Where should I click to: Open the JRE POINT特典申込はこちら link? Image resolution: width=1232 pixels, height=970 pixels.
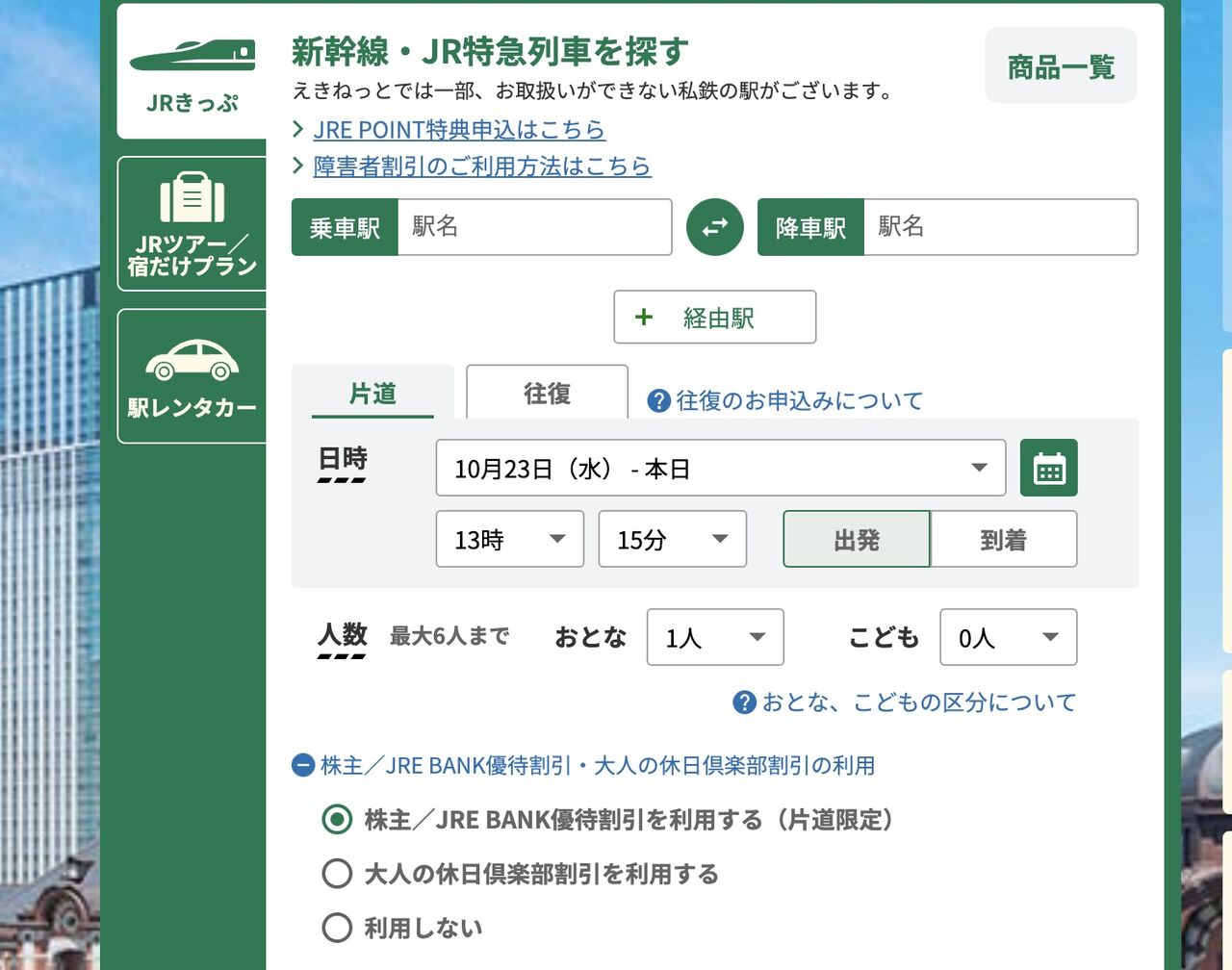(x=459, y=130)
